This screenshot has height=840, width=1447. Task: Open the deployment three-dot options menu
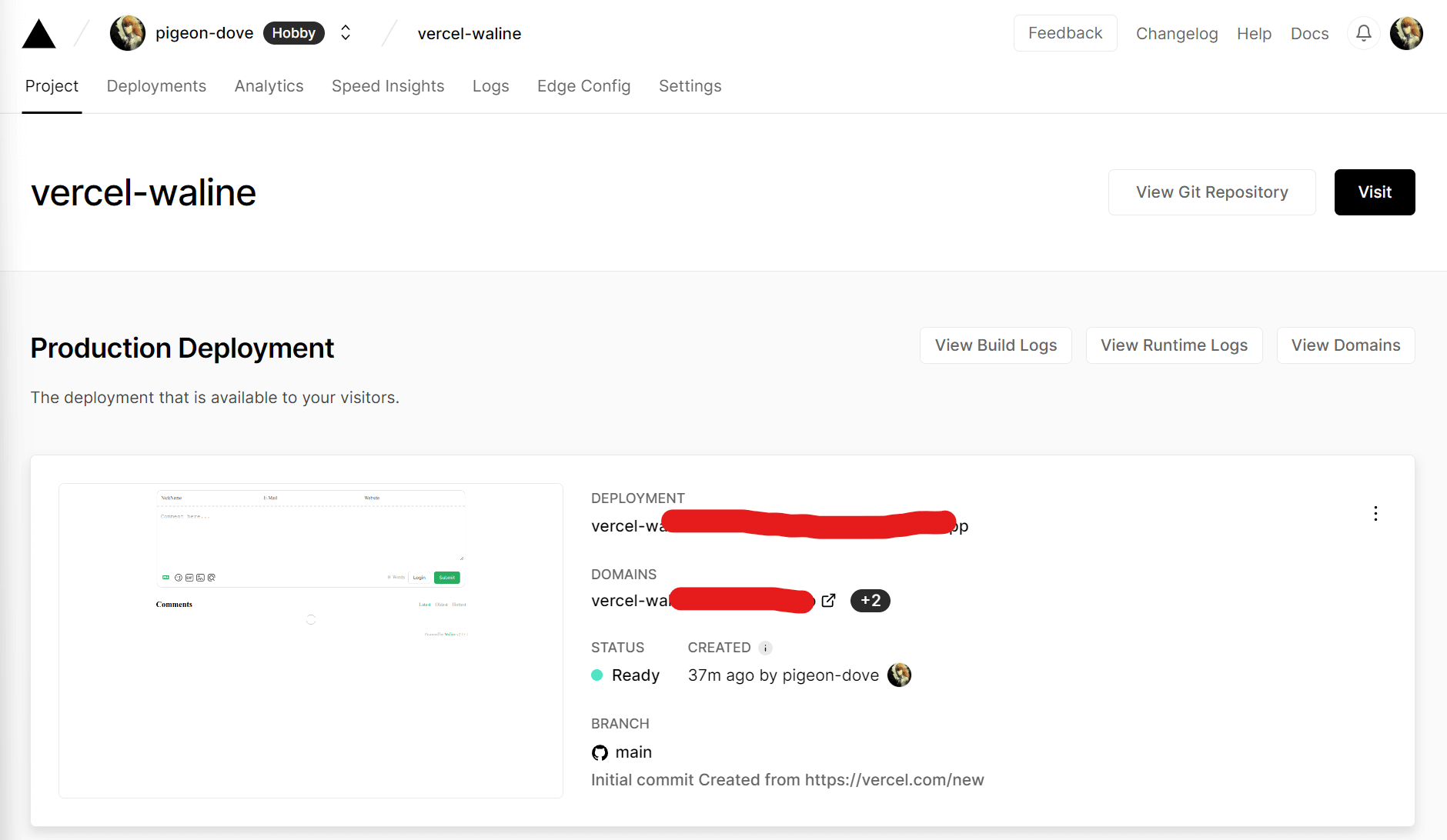point(1375,514)
